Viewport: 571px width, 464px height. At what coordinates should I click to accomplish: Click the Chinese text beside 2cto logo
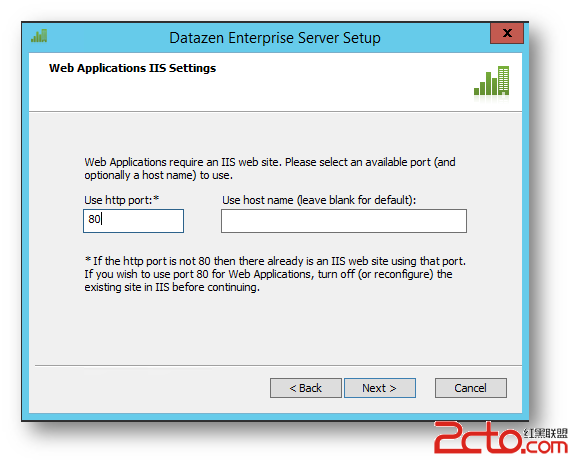pyautogui.click(x=546, y=433)
